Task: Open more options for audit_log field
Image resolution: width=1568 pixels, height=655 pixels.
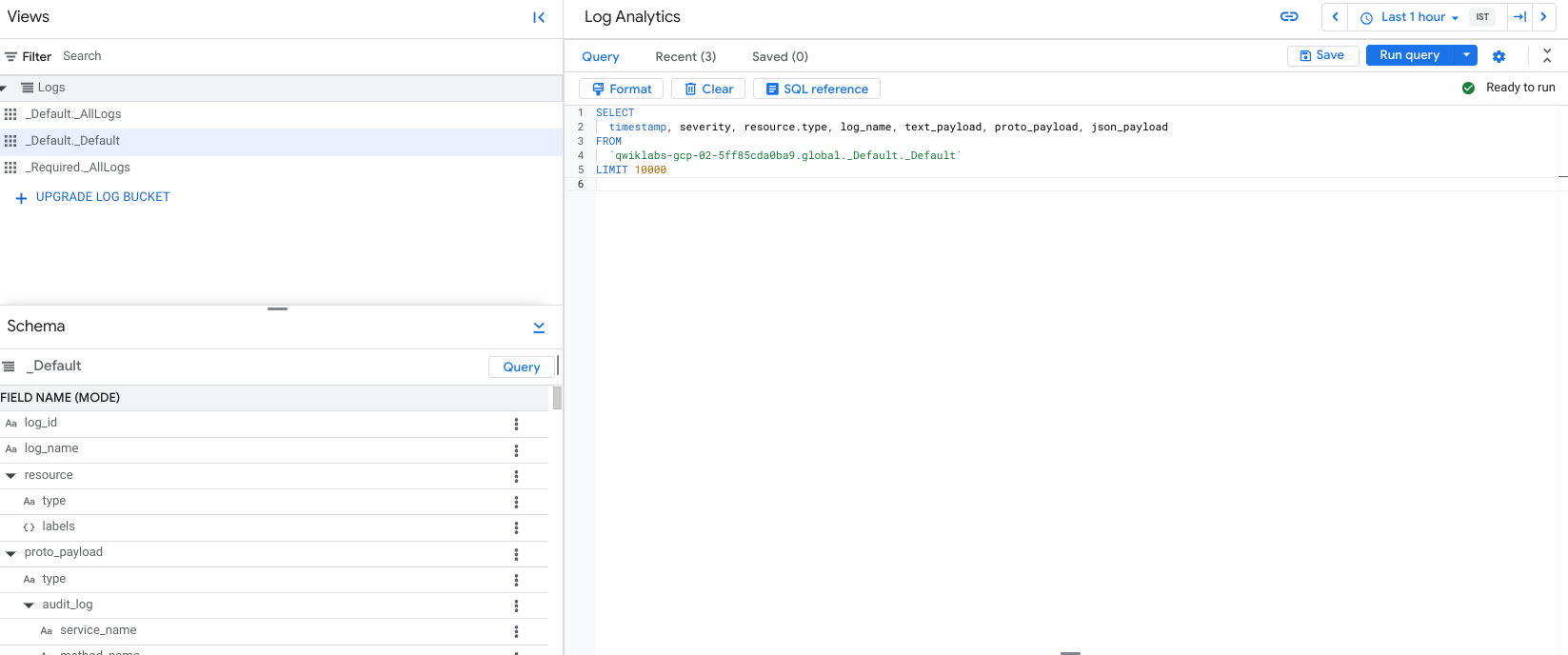Action: (516, 605)
